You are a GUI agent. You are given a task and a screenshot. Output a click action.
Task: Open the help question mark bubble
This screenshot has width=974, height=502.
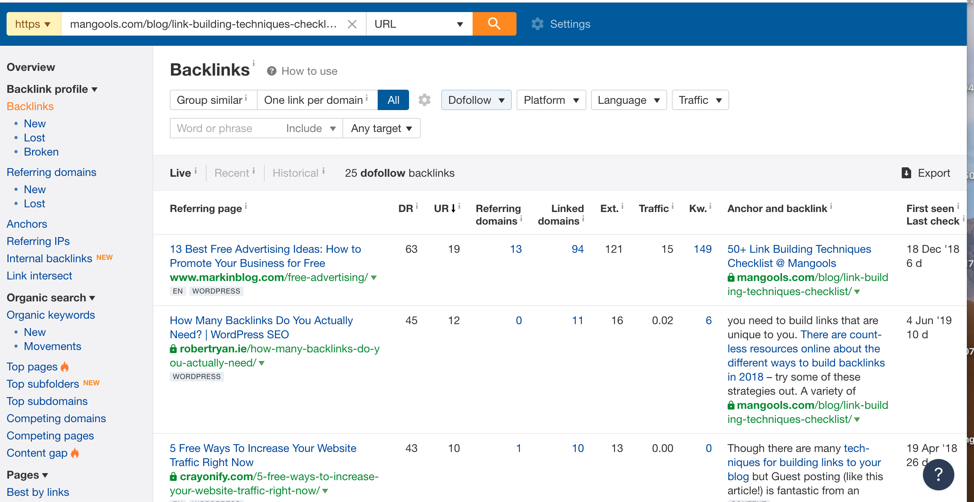[x=939, y=475]
